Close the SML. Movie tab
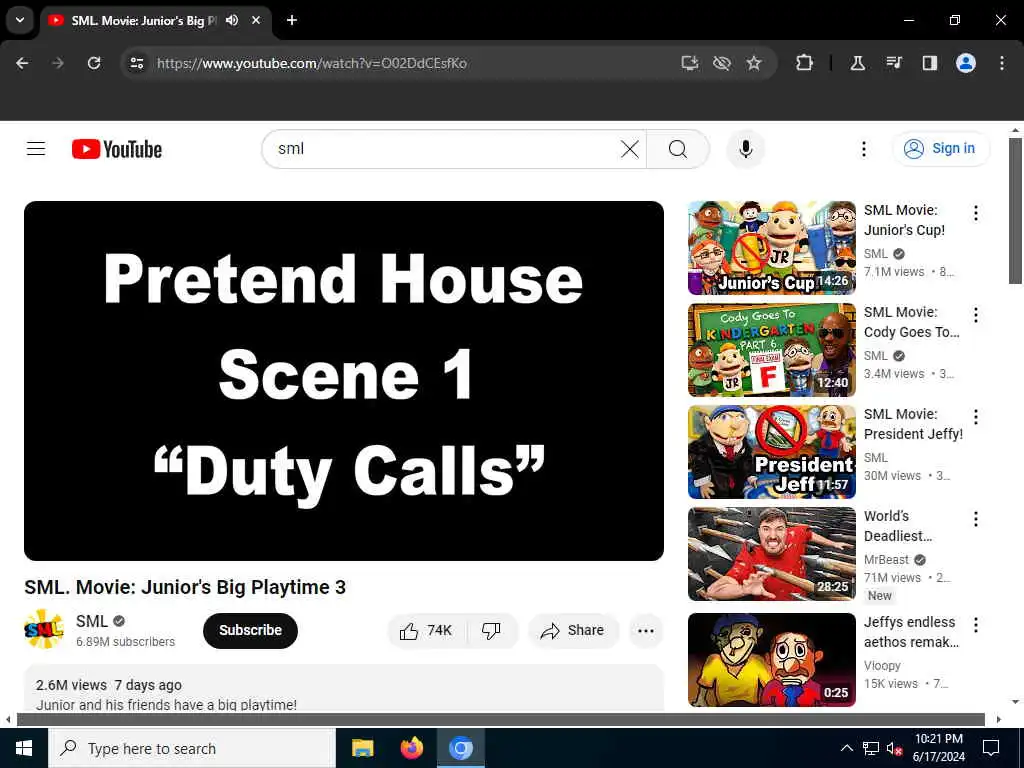 pyautogui.click(x=256, y=20)
